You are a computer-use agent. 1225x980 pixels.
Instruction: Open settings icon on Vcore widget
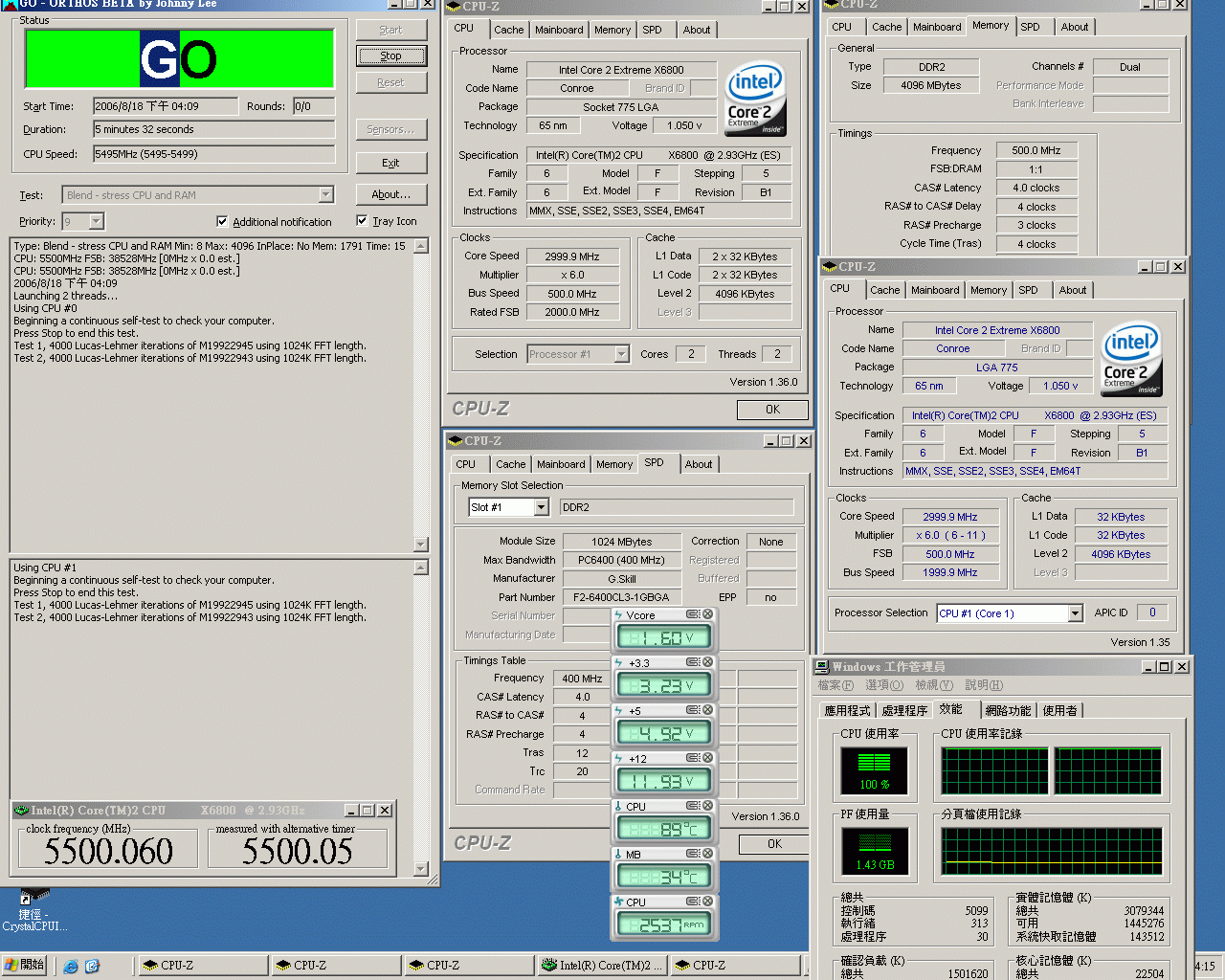pyautogui.click(x=693, y=614)
